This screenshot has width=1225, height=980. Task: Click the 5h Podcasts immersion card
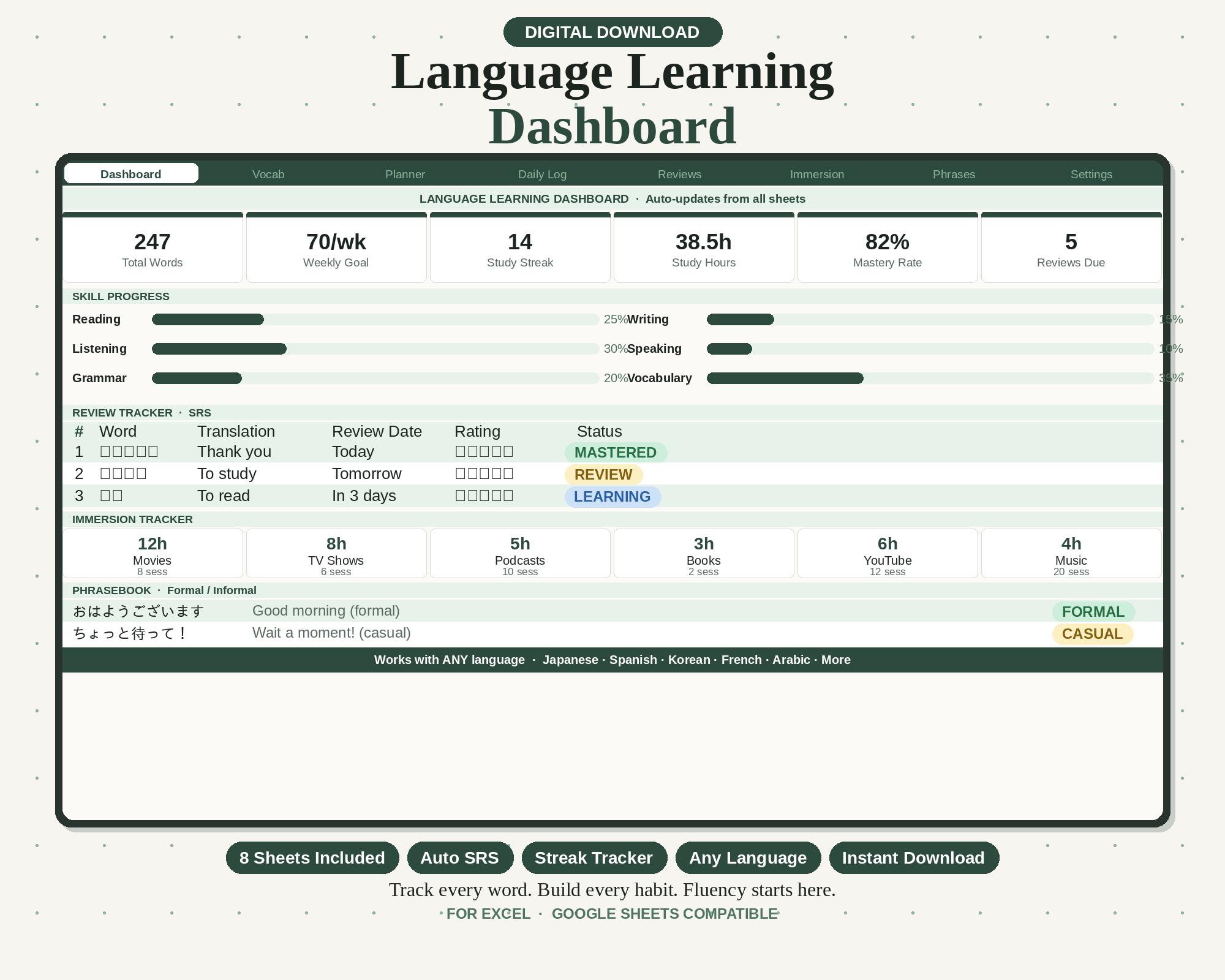click(520, 553)
